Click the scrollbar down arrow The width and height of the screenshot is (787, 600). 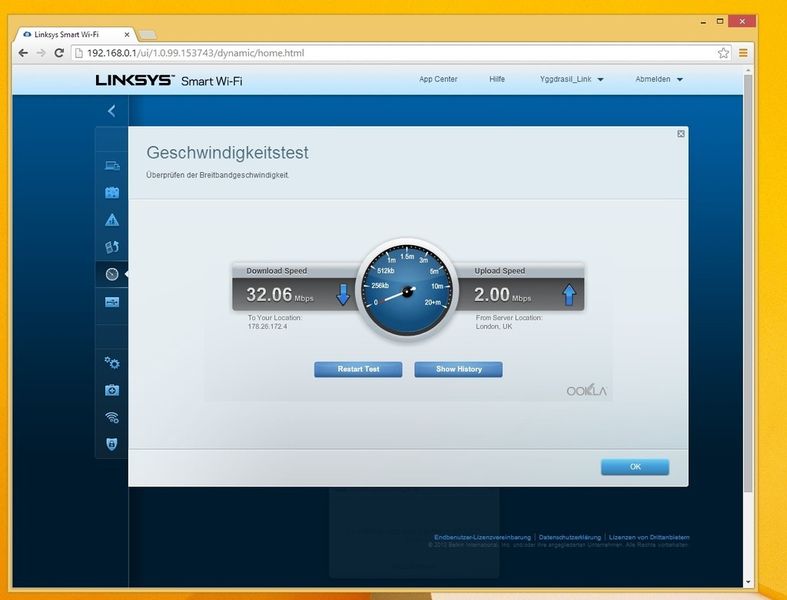748,582
